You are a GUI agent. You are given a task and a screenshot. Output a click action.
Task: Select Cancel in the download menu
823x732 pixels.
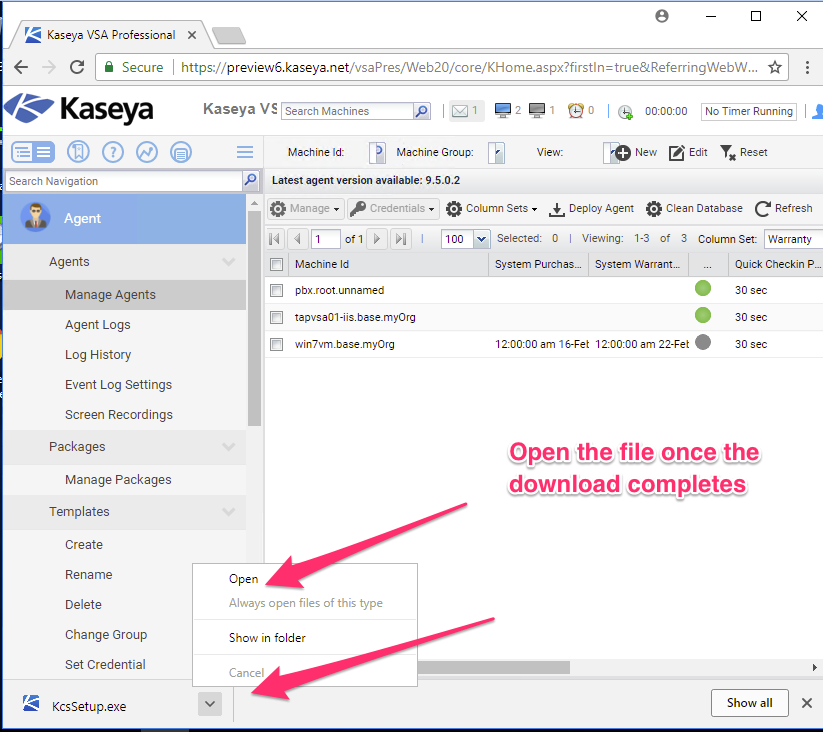pyautogui.click(x=246, y=673)
